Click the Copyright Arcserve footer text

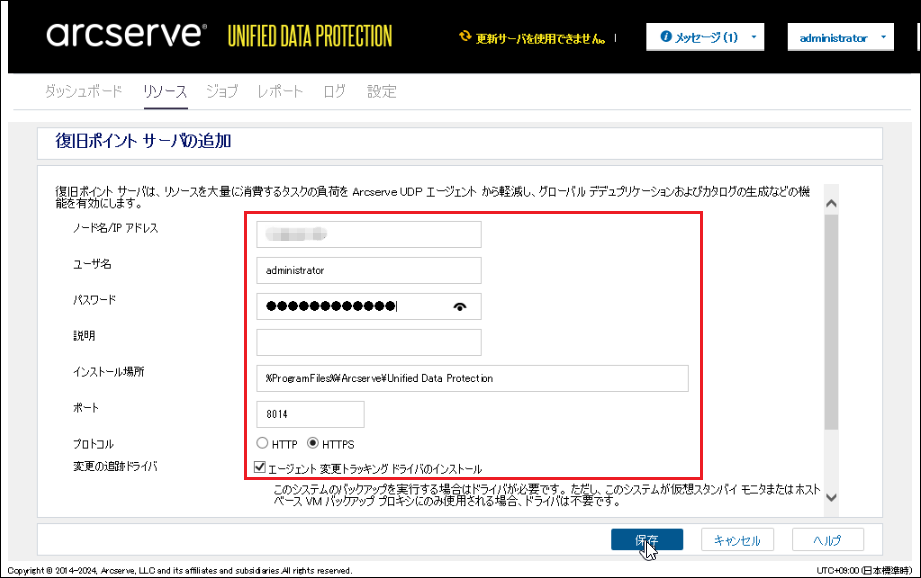(180, 570)
